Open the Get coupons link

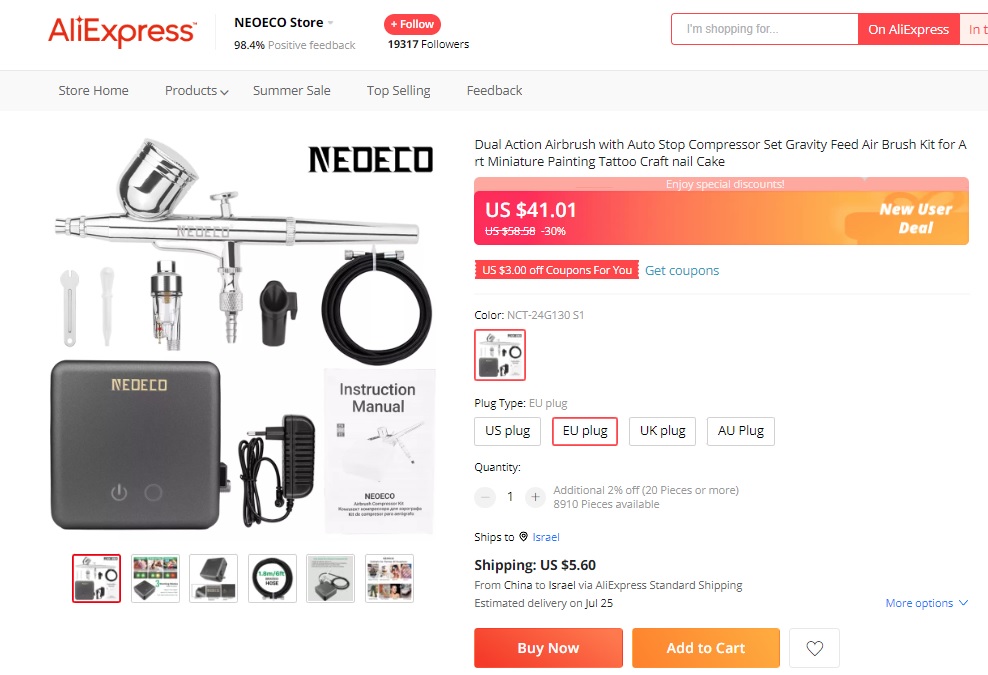[x=682, y=270]
